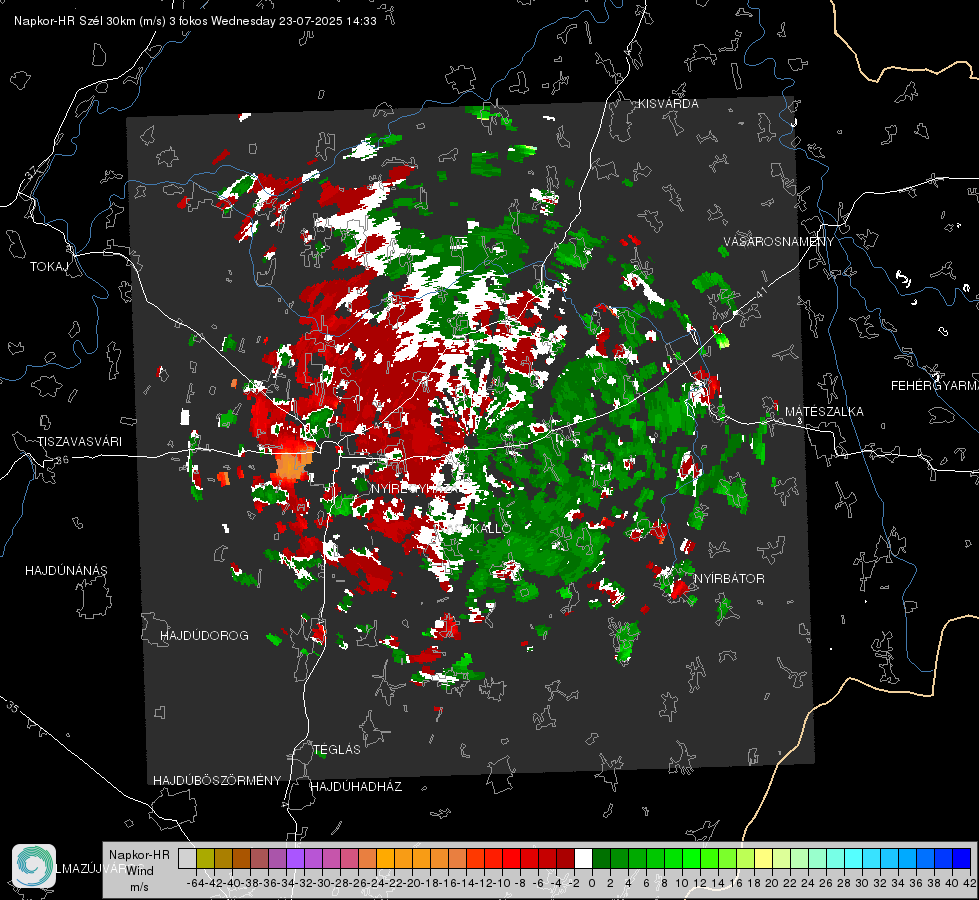This screenshot has height=900, width=979.
Task: Click the swirl logo icon at bottom-left
Action: [34, 866]
